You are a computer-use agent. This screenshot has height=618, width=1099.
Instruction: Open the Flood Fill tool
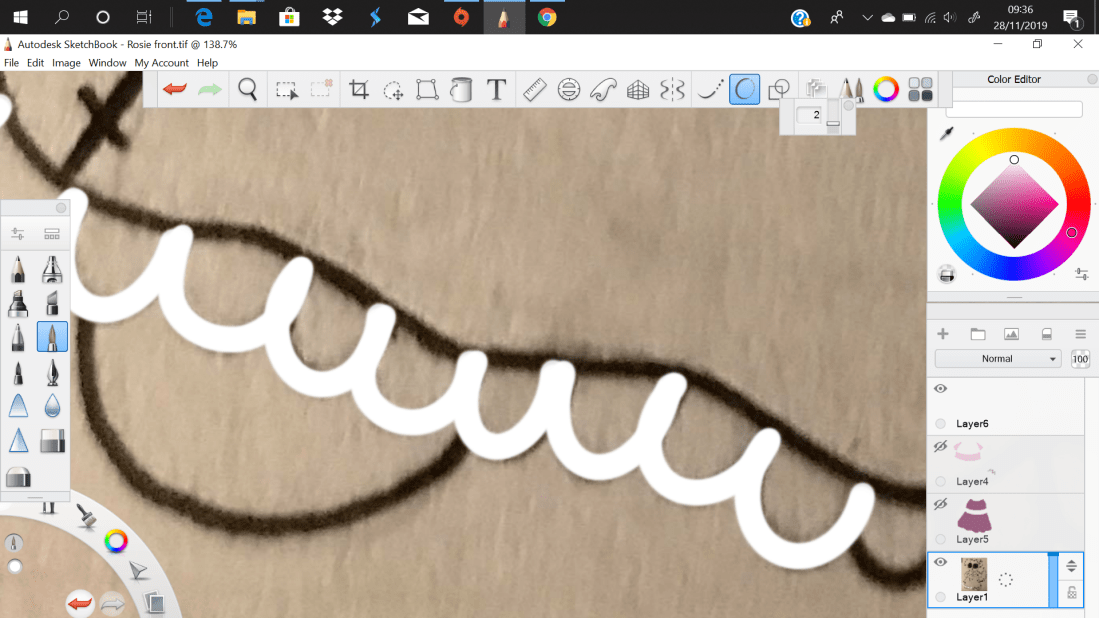461,89
